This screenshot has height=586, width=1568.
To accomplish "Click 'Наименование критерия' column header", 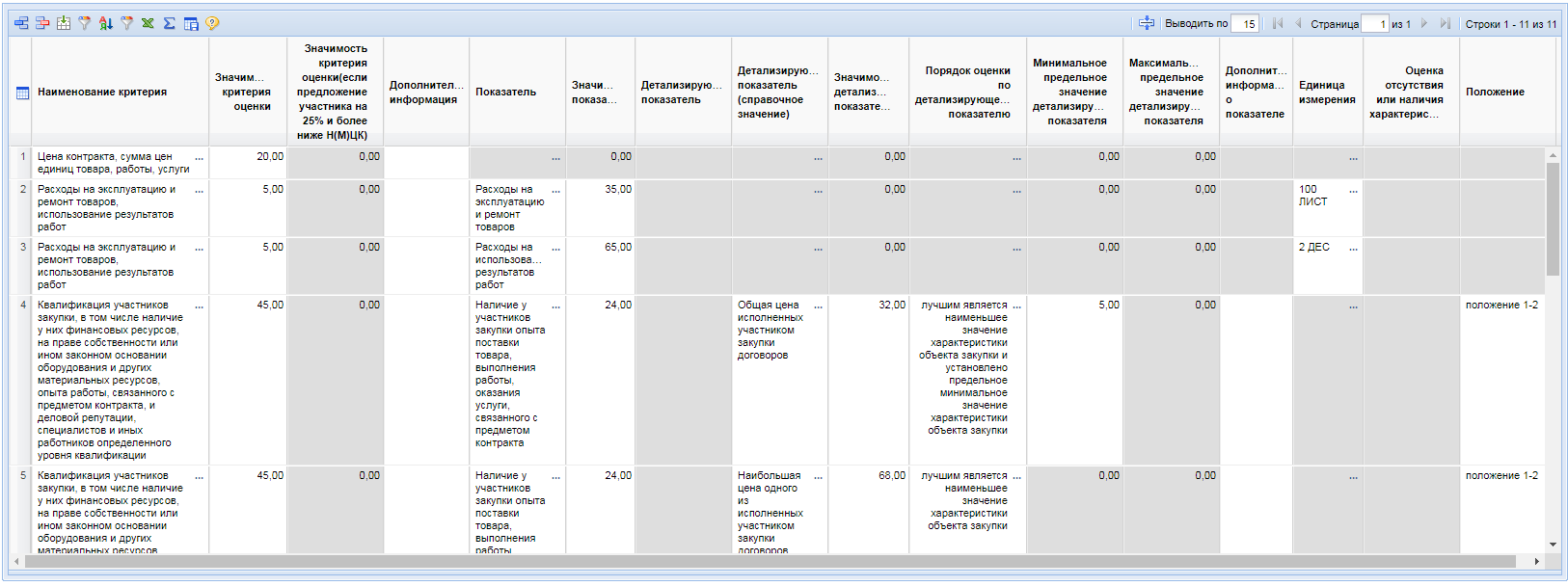I will pos(102,92).
